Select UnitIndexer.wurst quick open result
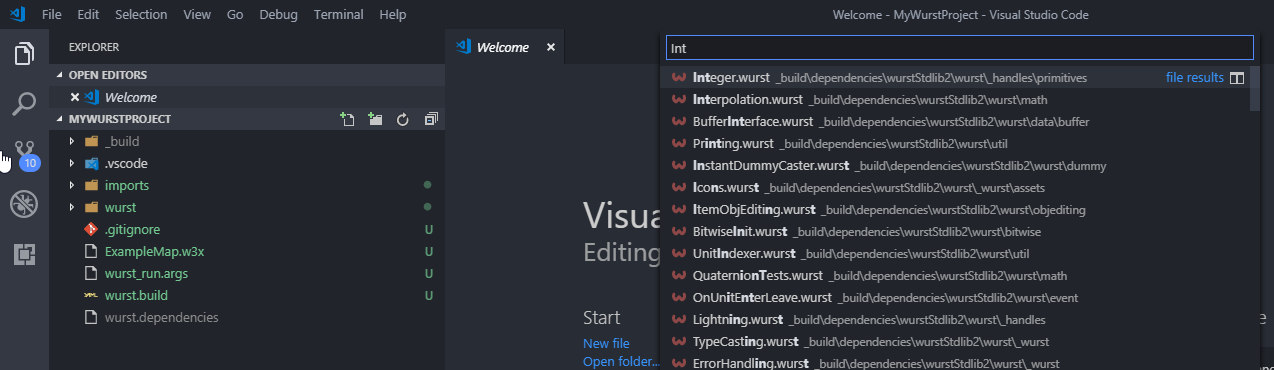Viewport: 1274px width, 370px height. [955, 253]
